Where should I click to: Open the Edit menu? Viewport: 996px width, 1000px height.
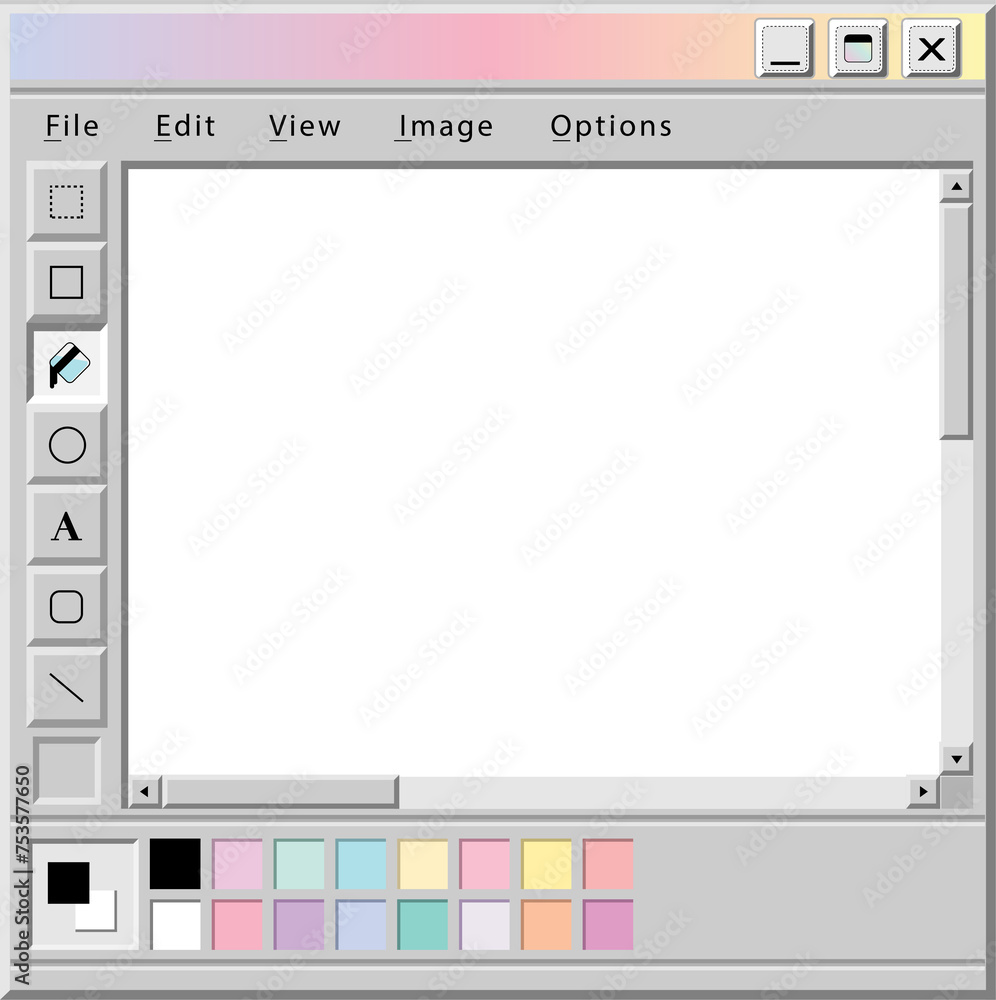tap(186, 126)
